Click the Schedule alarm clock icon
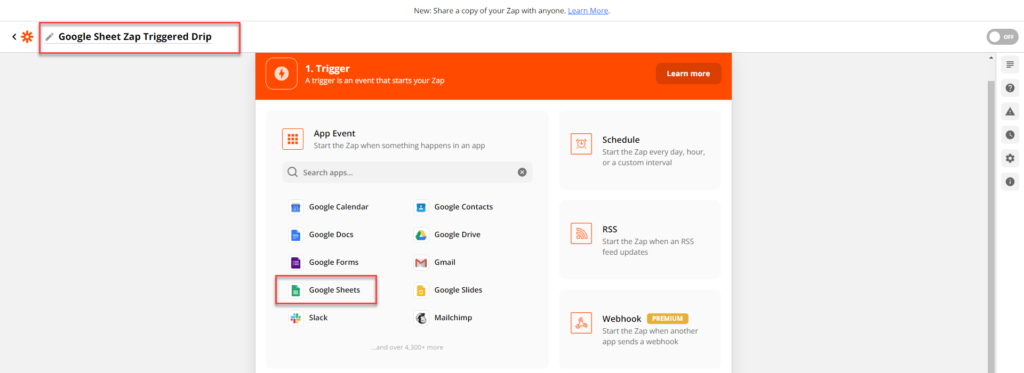The width and height of the screenshot is (1024, 373). pyautogui.click(x=581, y=144)
